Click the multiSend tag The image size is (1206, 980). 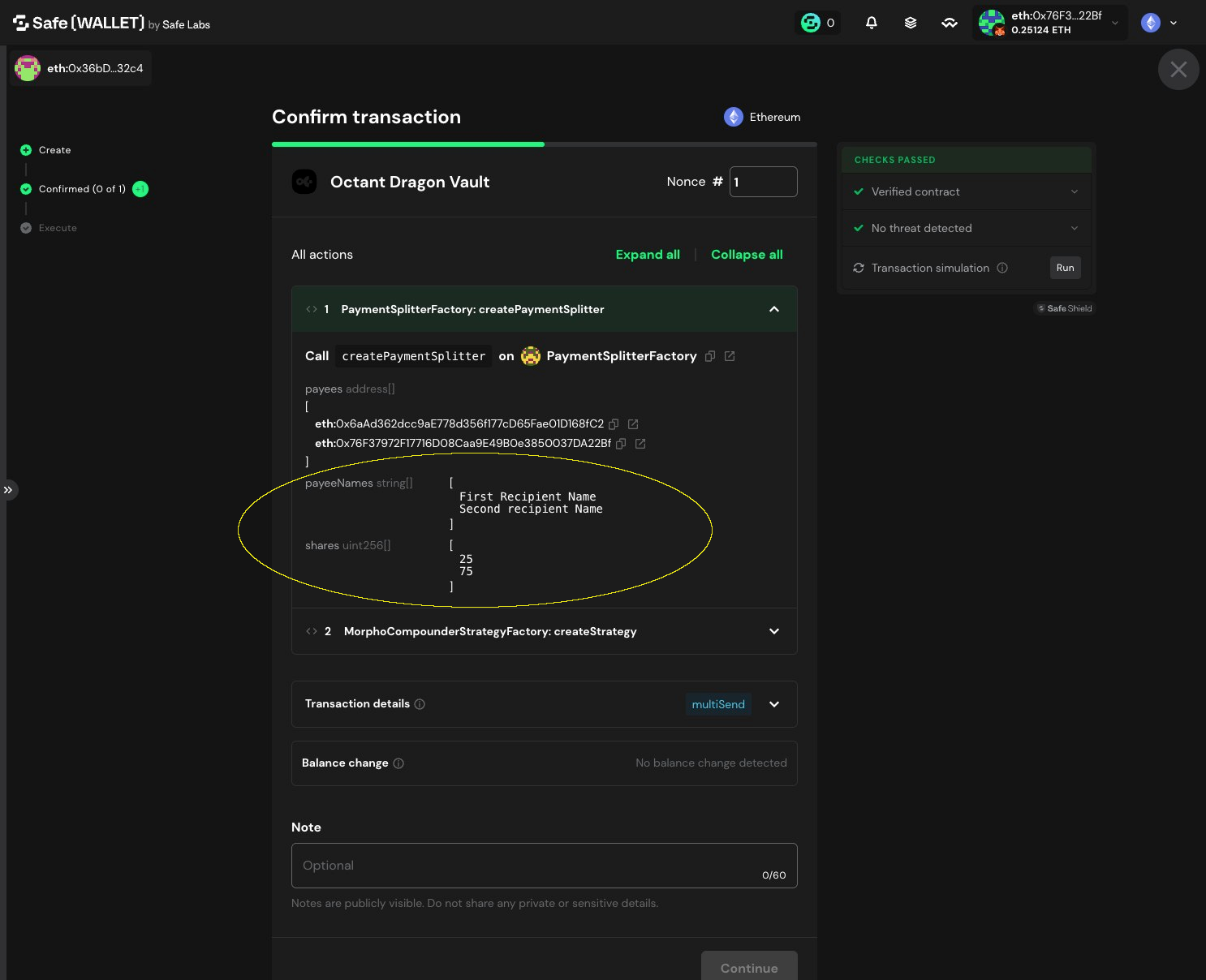(718, 704)
